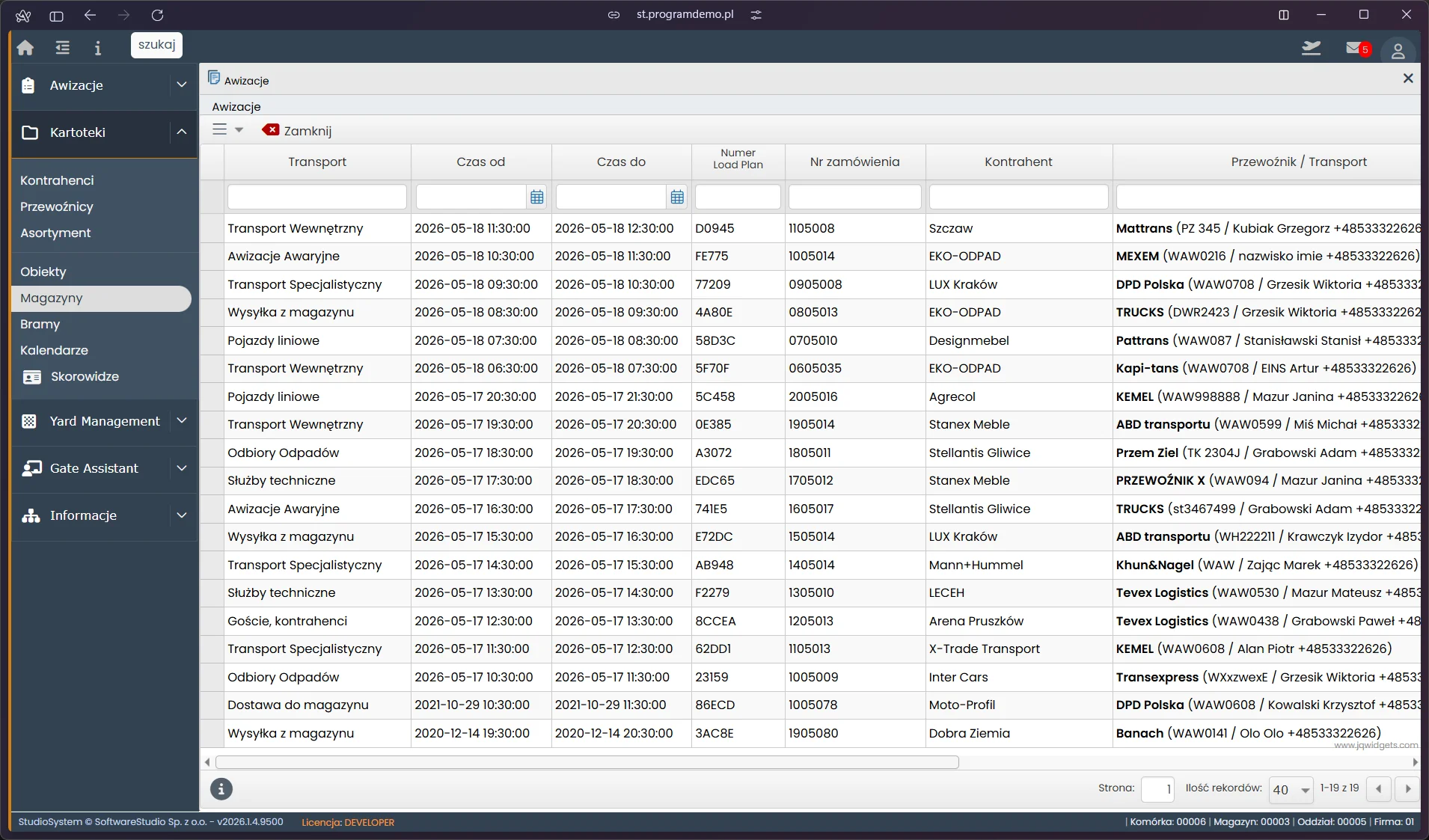Click the grid info circle icon
The image size is (1429, 840).
[221, 789]
